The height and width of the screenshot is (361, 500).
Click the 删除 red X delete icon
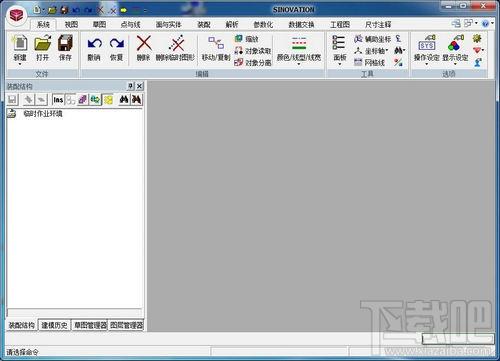144,44
